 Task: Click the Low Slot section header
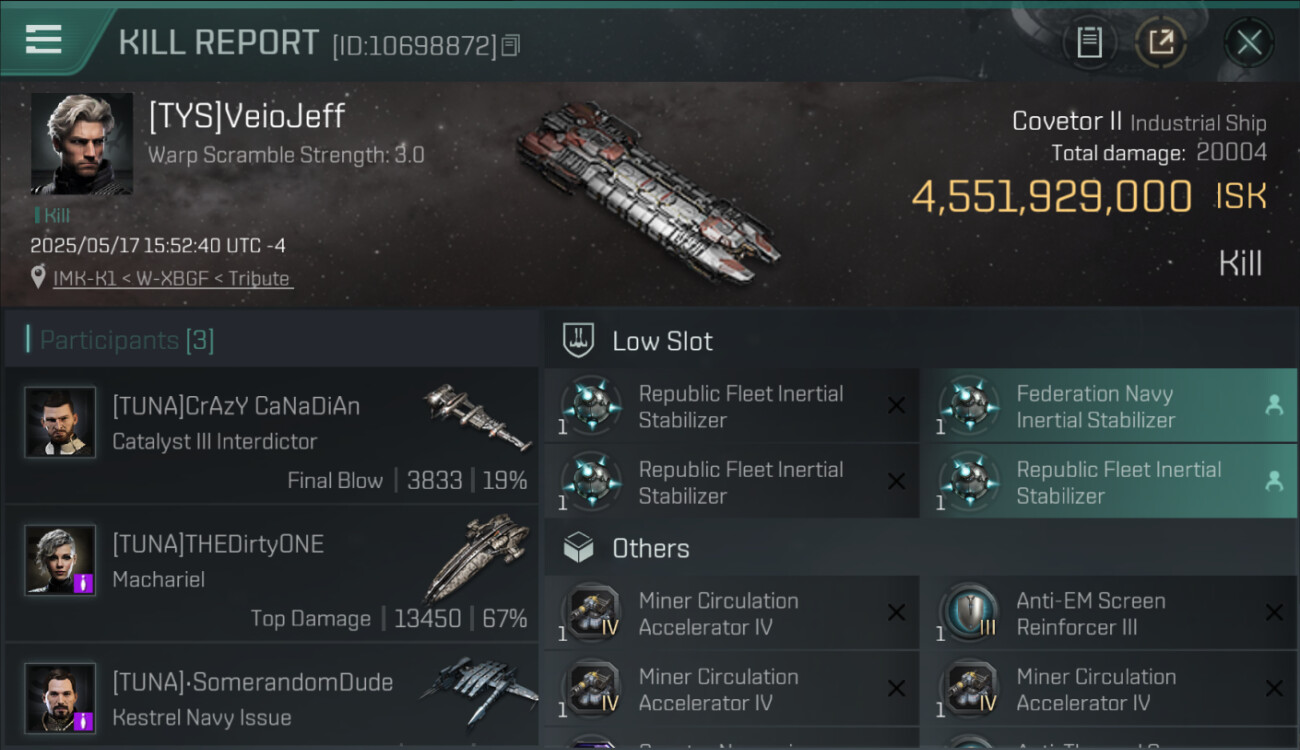click(x=662, y=341)
